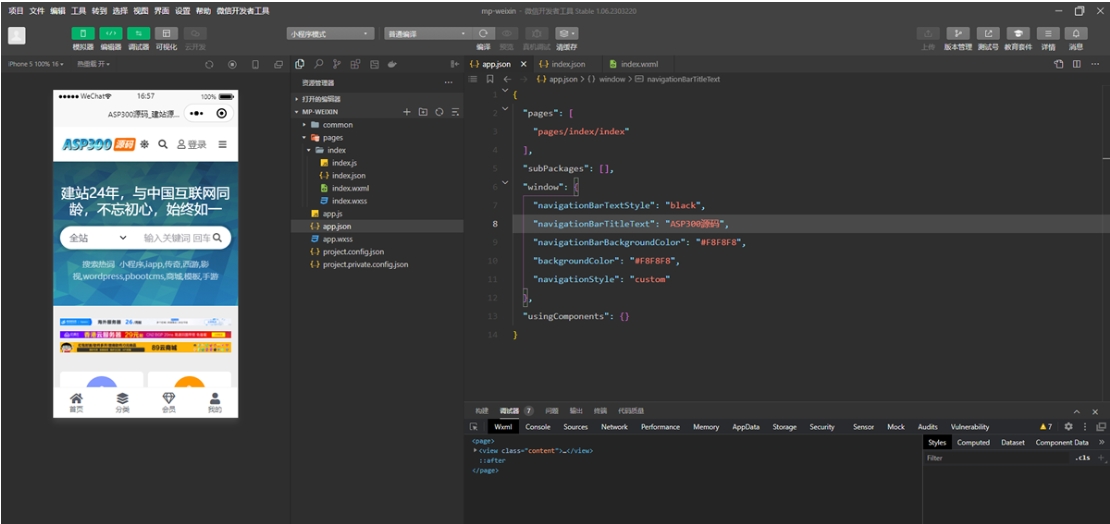The image size is (1110, 524).
Task: Expand the view class content node
Action: tap(476, 450)
